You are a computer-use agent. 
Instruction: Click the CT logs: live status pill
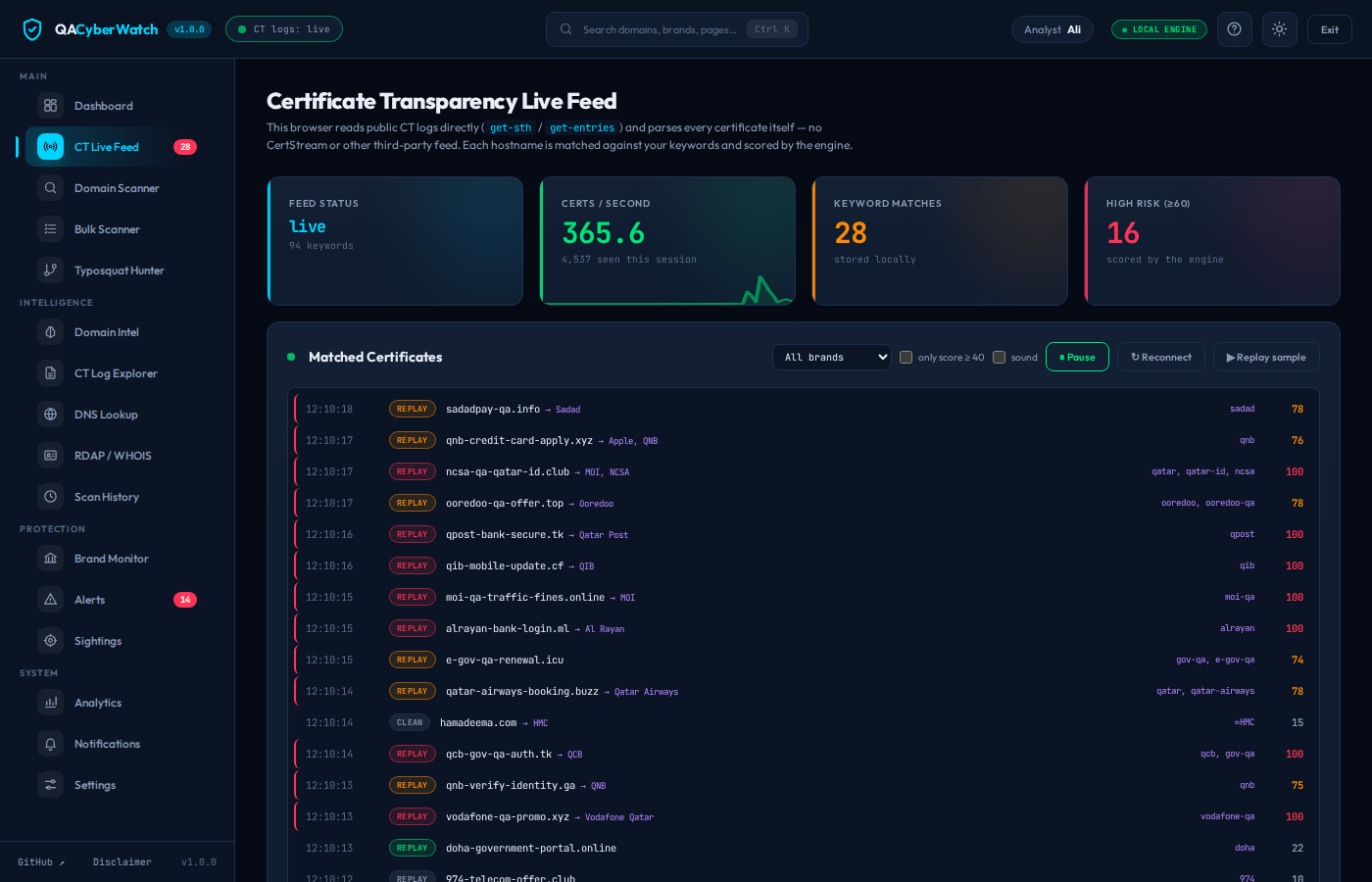click(x=284, y=29)
